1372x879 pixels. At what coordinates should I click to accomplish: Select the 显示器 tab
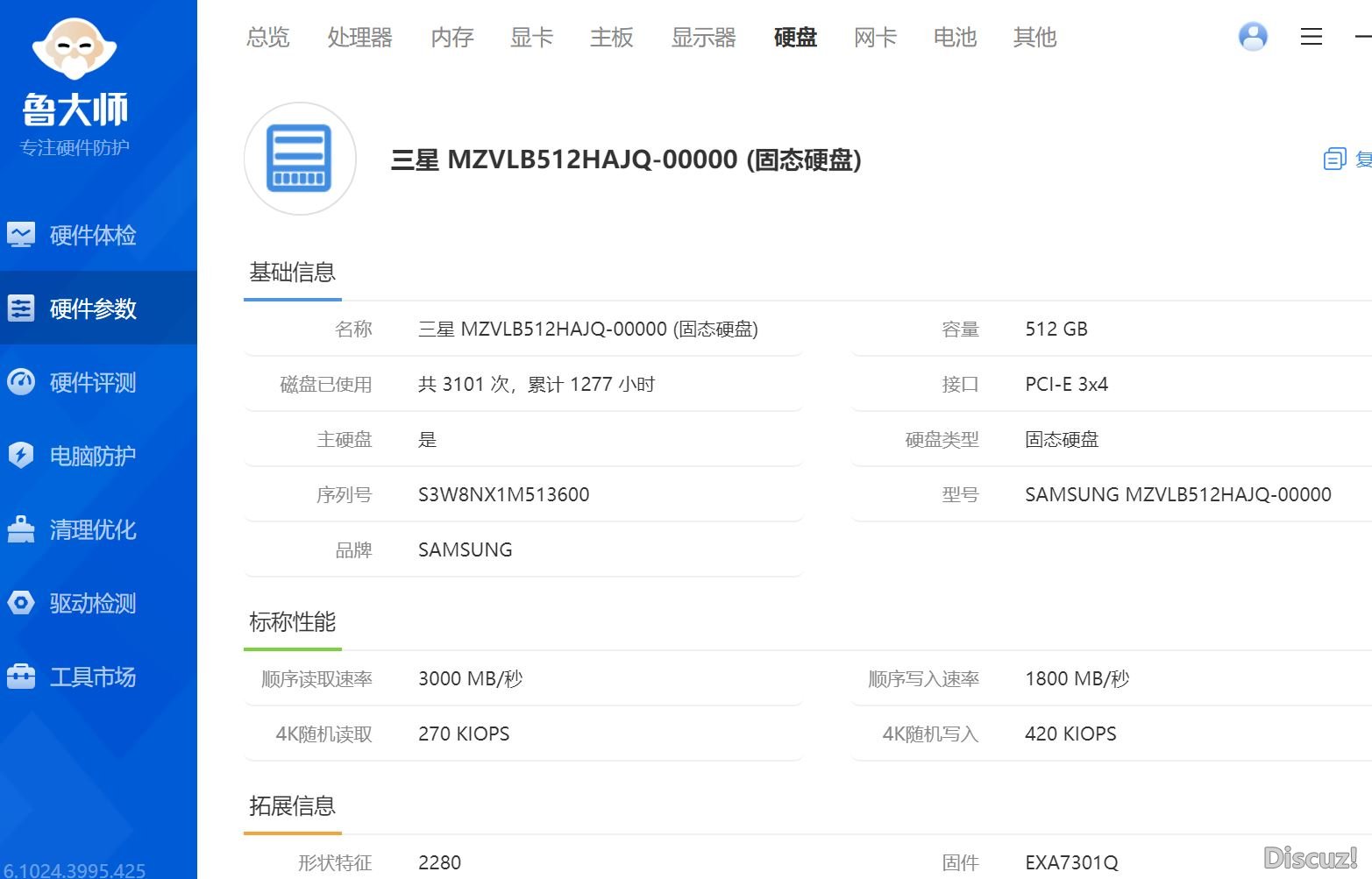coord(704,37)
